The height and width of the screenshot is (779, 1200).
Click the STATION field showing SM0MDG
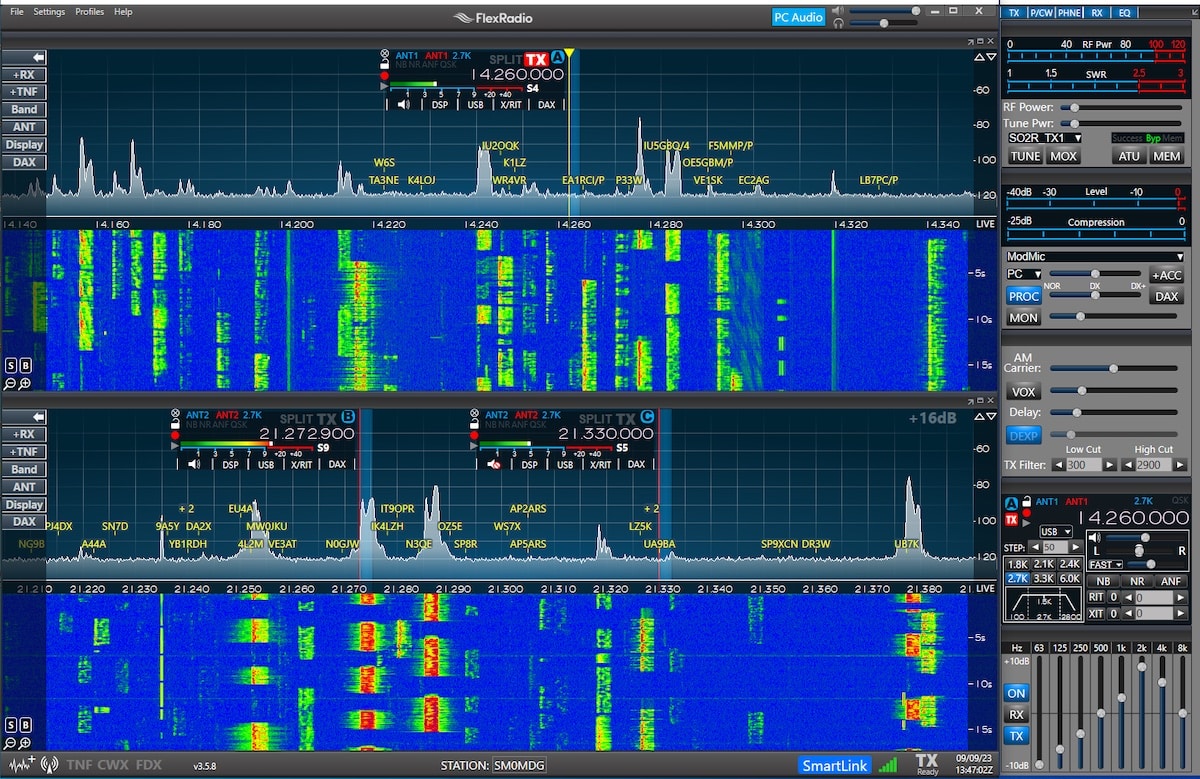(517, 764)
